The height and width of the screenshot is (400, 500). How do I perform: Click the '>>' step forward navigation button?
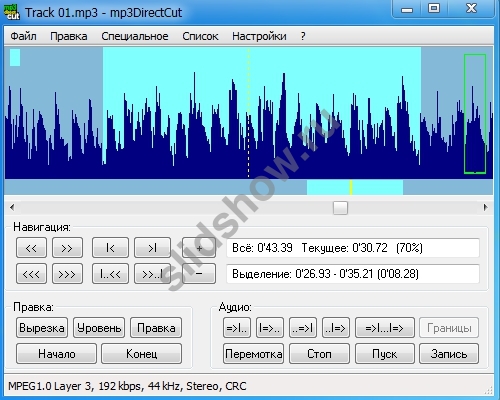click(x=67, y=248)
